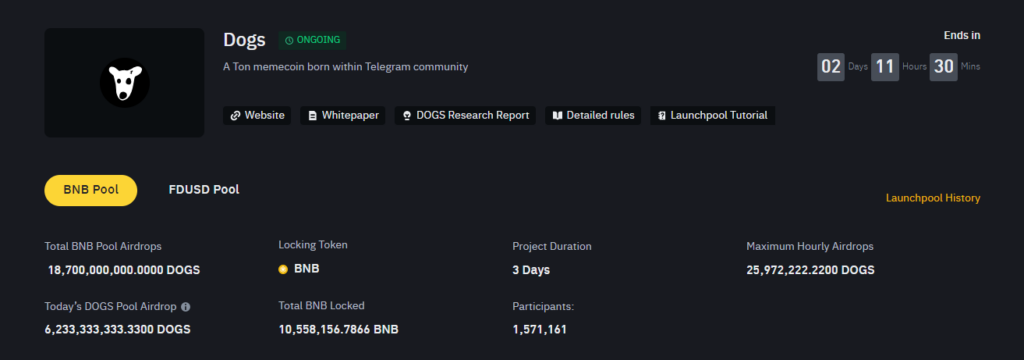The image size is (1024, 360).
Task: Switch to the FDUSD Pool tab
Action: 204,190
